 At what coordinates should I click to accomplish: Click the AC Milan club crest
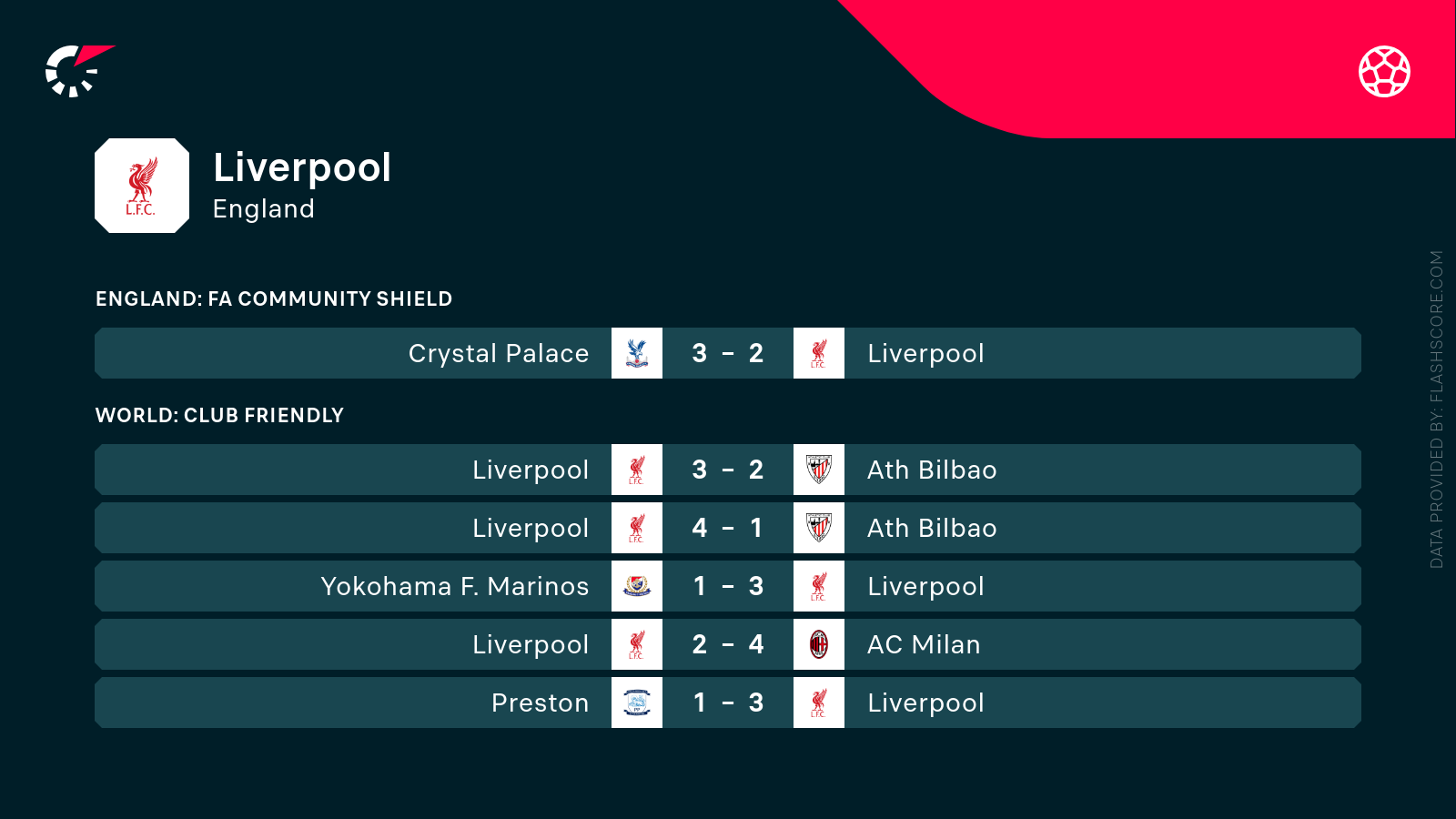click(819, 644)
